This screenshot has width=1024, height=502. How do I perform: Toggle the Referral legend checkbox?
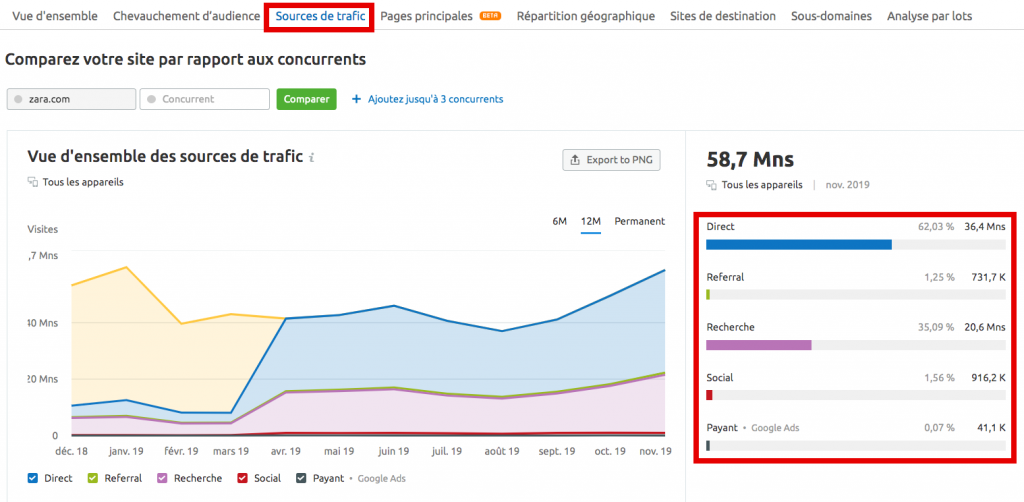click(x=93, y=478)
